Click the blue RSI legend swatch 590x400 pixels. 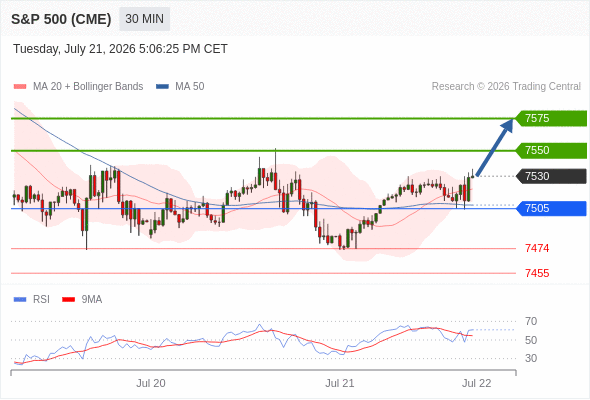click(x=20, y=300)
